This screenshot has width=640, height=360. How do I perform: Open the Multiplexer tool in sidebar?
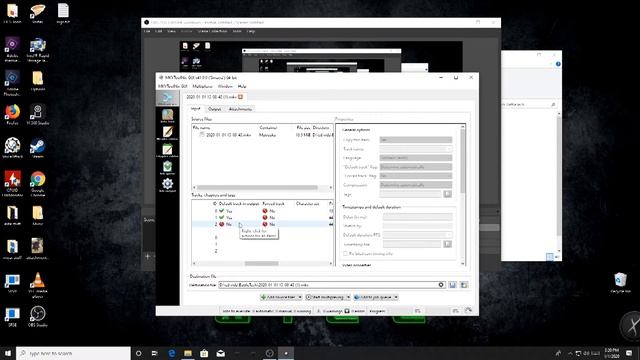167,98
